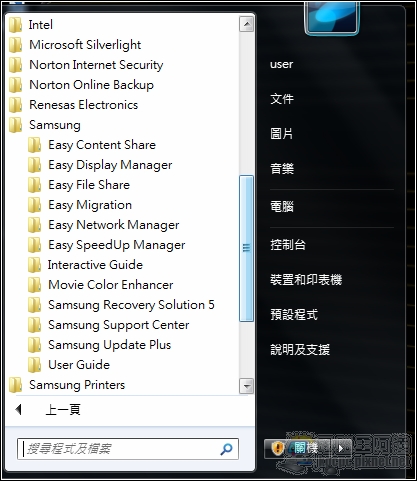Expand the Movie Color Enhancer label
This screenshot has width=417, height=481.
[x=111, y=285]
